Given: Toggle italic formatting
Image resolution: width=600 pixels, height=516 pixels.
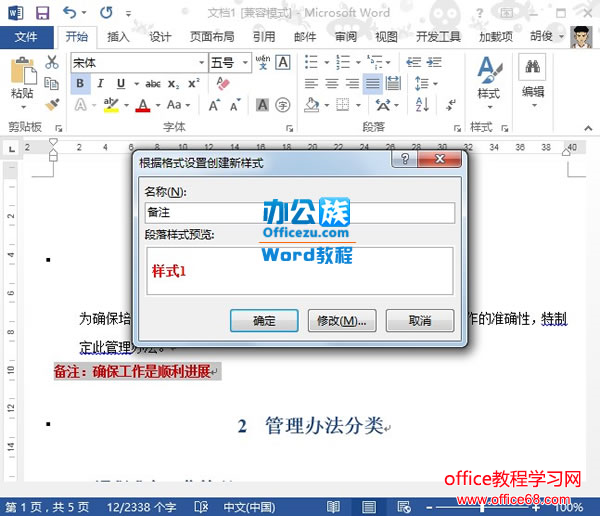Looking at the screenshot, I should pyautogui.click(x=100, y=83).
